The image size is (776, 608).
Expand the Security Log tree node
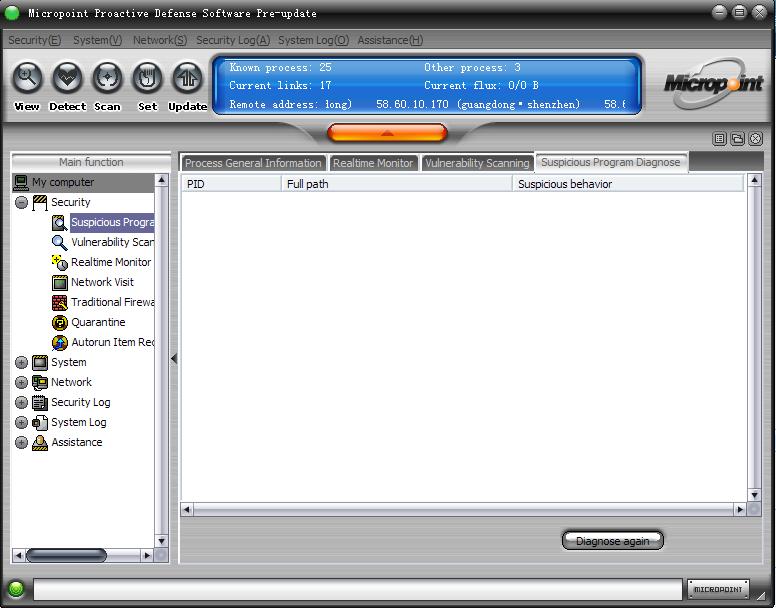21,403
